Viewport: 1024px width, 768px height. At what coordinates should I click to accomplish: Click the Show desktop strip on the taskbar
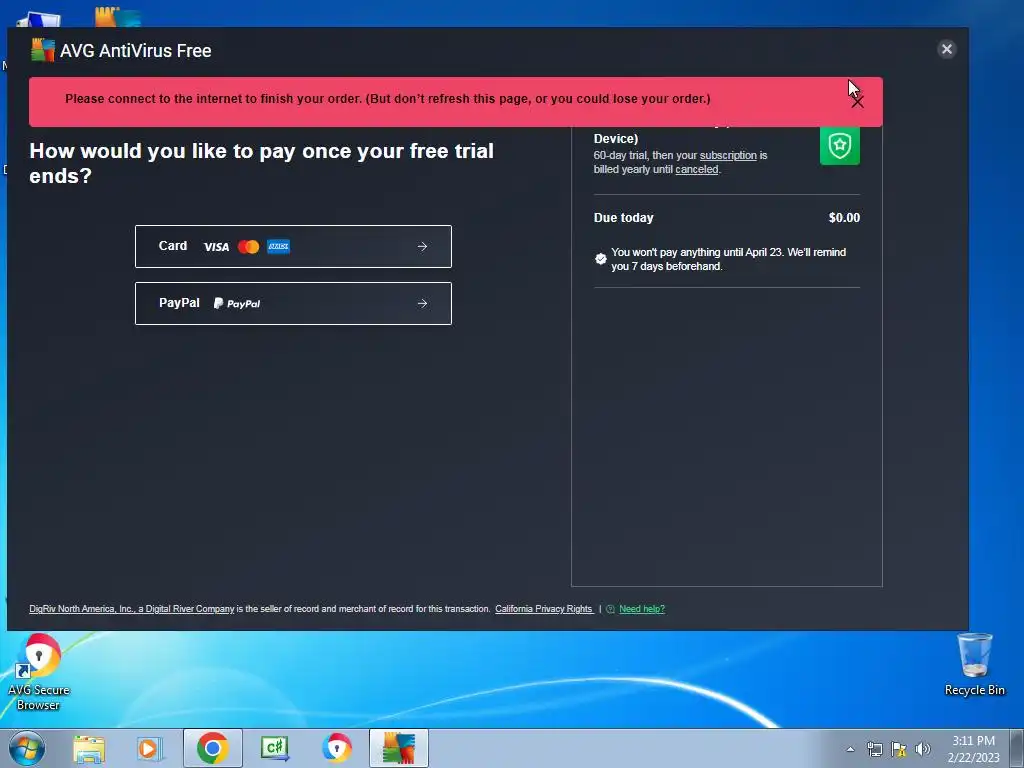1017,748
